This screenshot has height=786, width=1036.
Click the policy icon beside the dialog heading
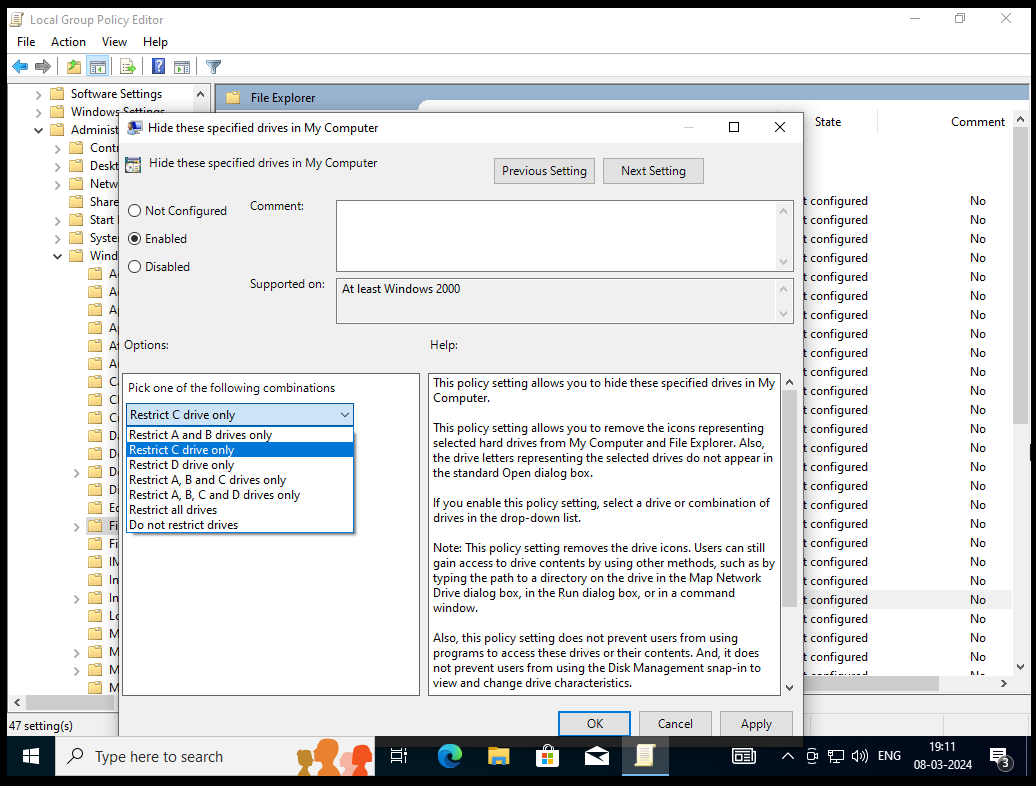(x=133, y=164)
